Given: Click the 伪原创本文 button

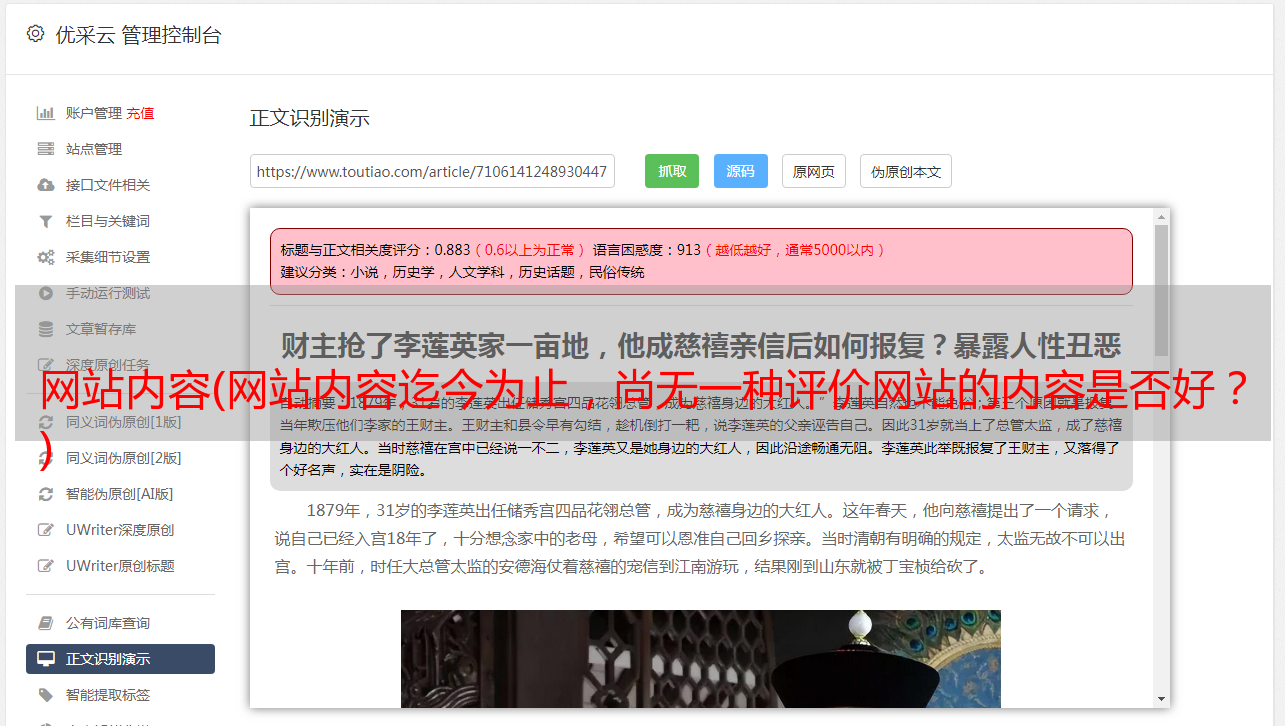Looking at the screenshot, I should [906, 171].
